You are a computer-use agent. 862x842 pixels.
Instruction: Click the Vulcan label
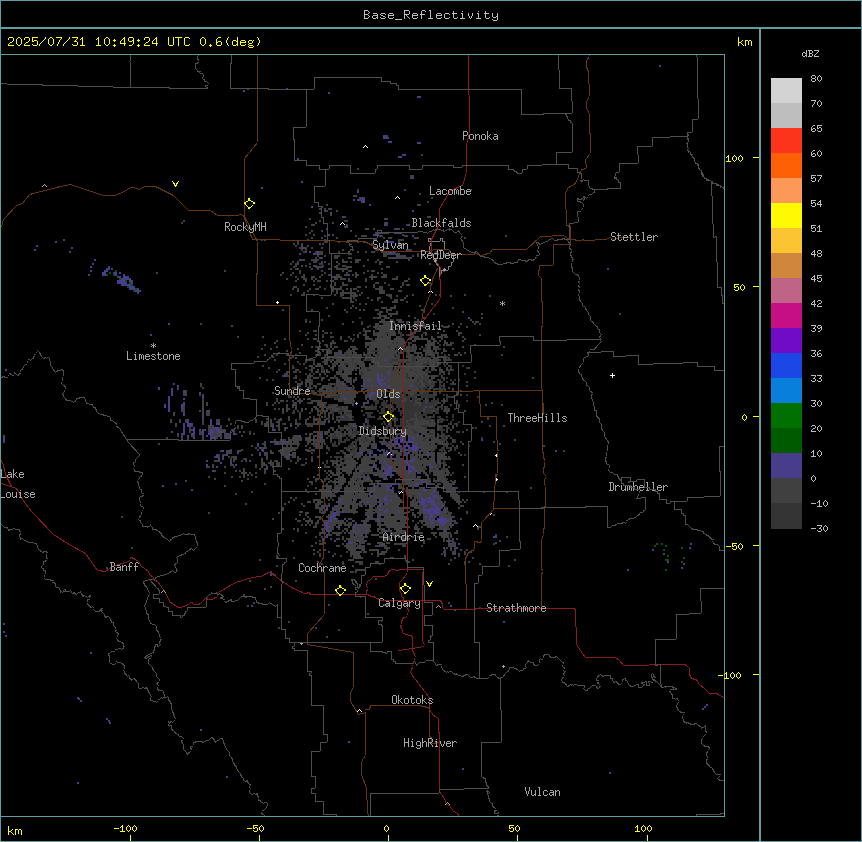542,792
